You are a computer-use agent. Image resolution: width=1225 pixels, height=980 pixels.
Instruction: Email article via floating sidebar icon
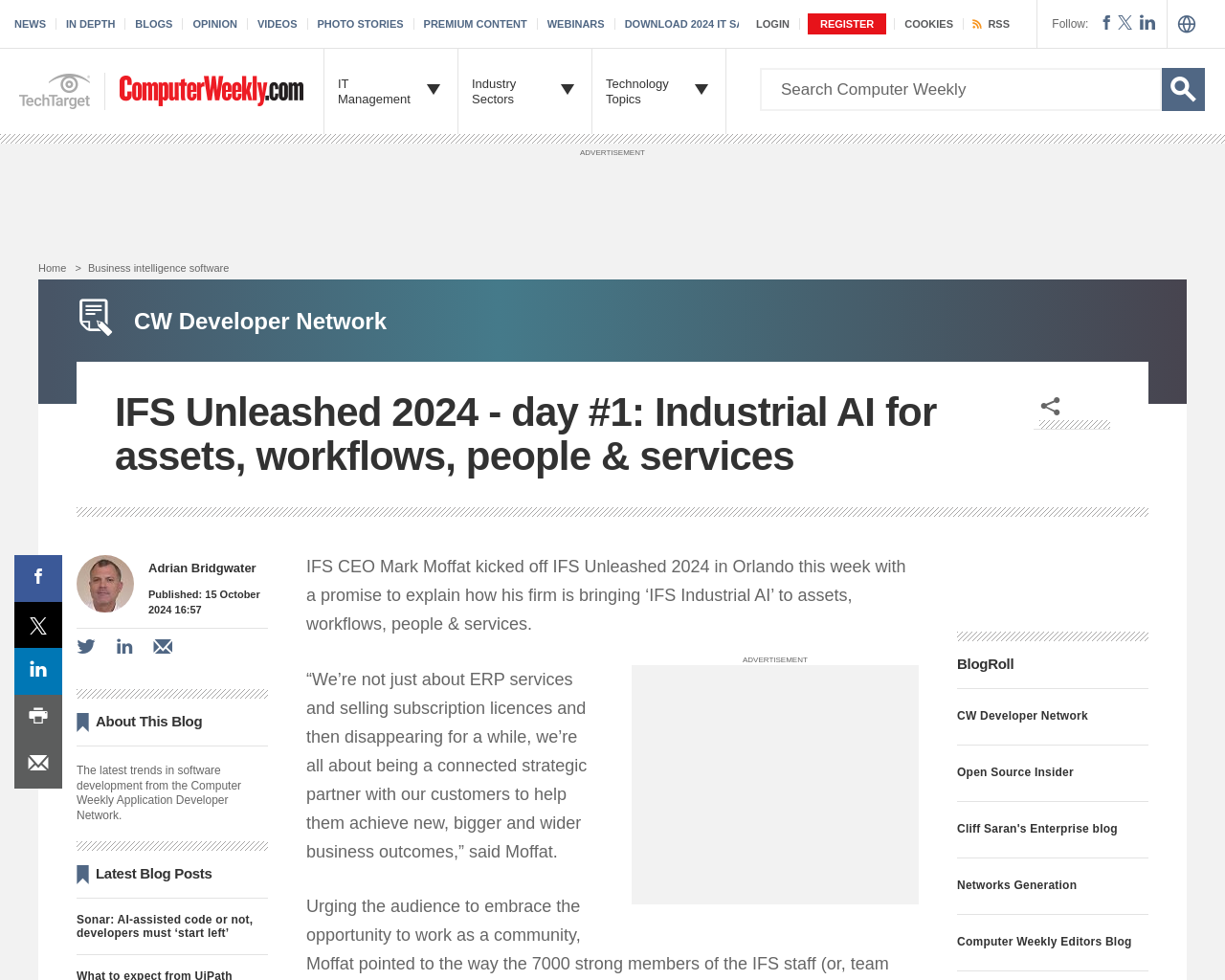point(38,764)
